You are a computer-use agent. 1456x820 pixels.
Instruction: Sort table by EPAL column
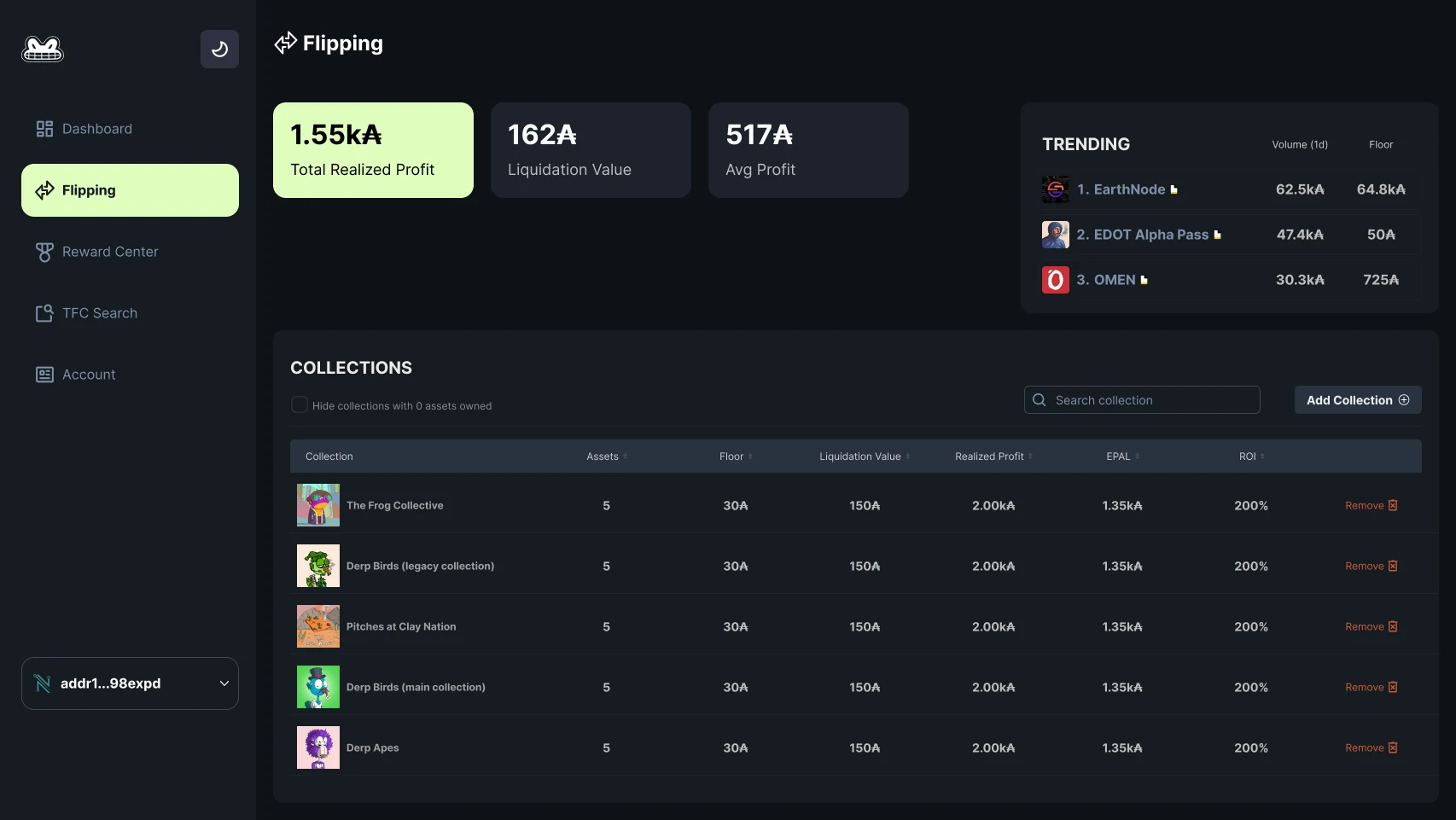click(x=1122, y=457)
